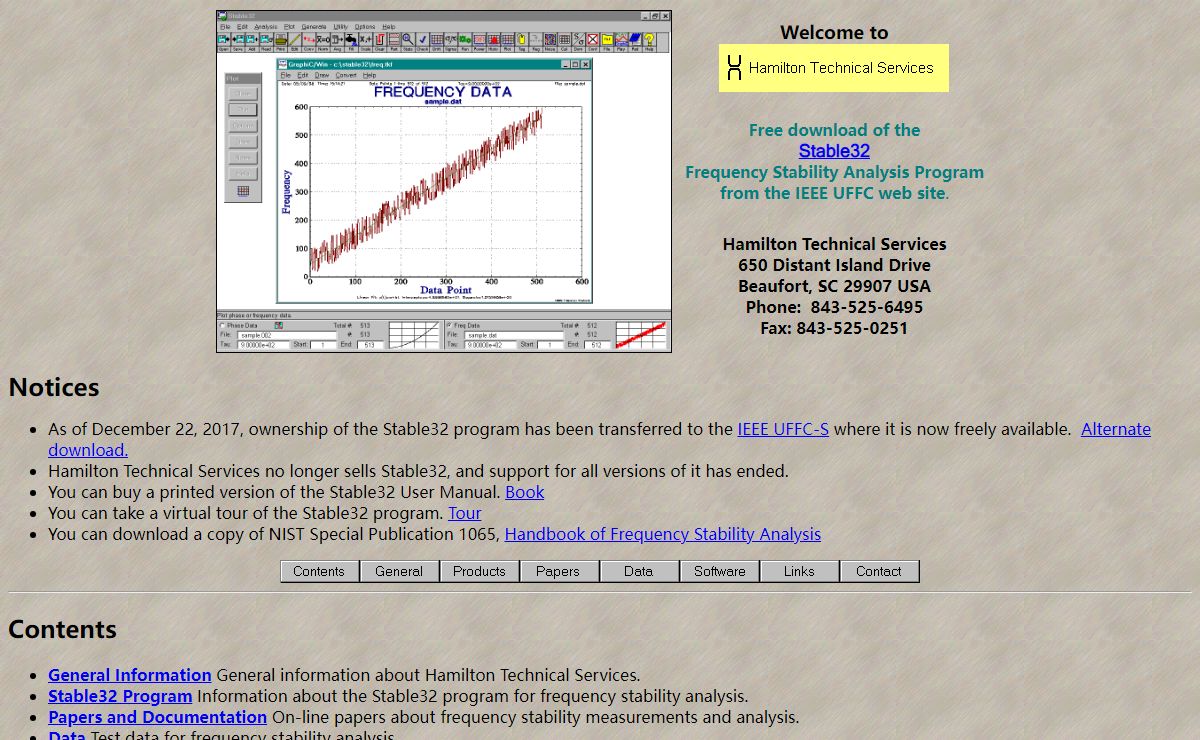The image size is (1200, 740).
Task: Click 'Free download of the' text
Action: (x=834, y=130)
